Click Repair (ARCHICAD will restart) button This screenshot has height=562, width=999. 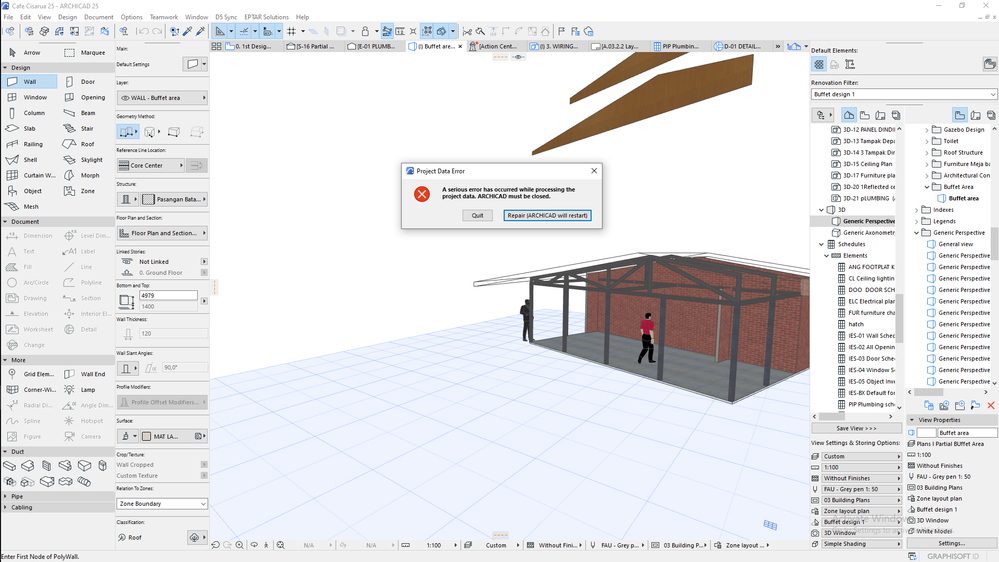pos(547,215)
